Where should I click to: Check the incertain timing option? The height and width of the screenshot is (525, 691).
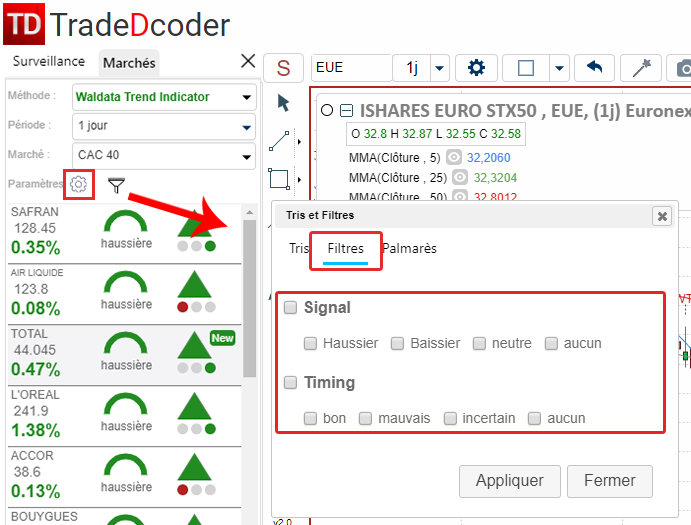450,418
